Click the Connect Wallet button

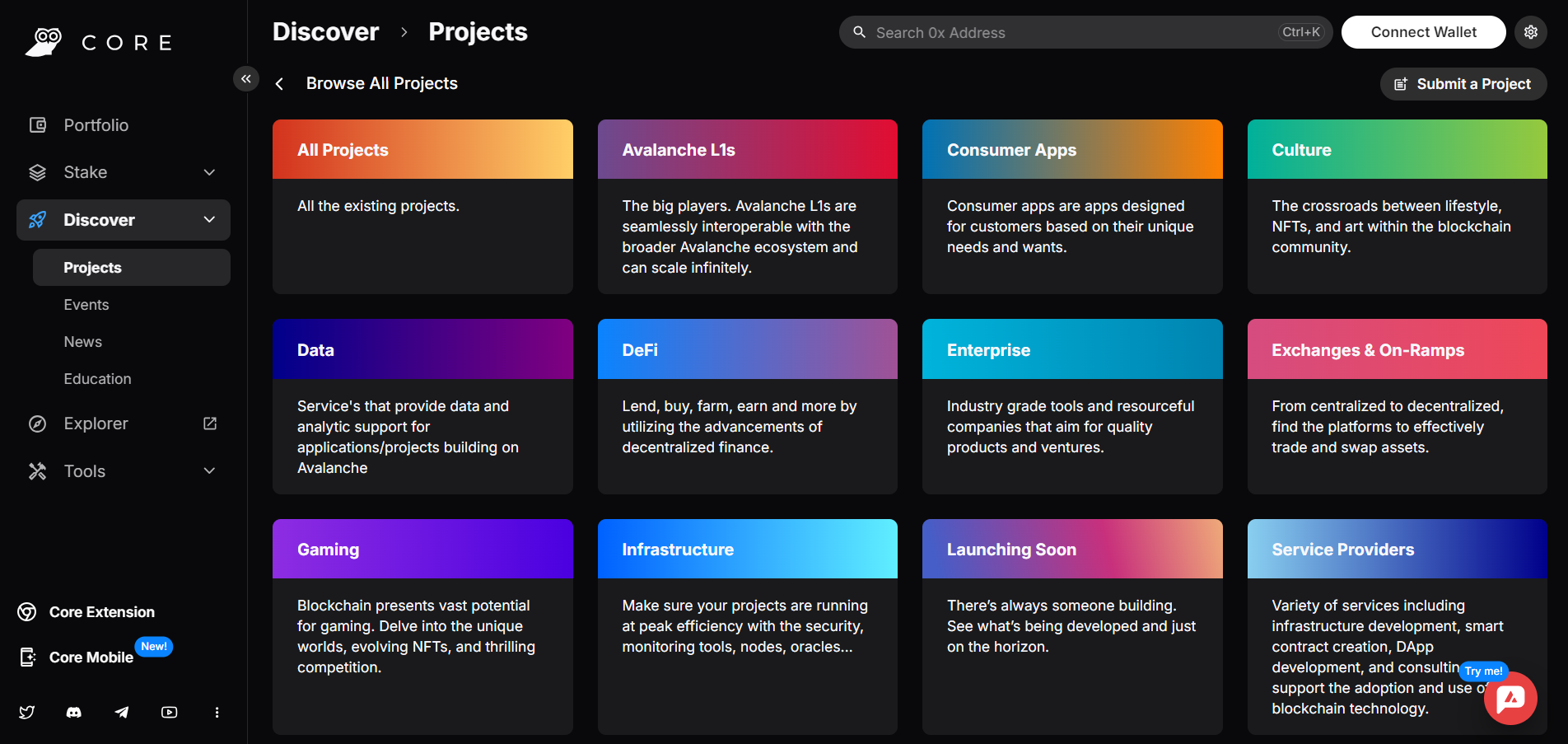click(x=1423, y=32)
